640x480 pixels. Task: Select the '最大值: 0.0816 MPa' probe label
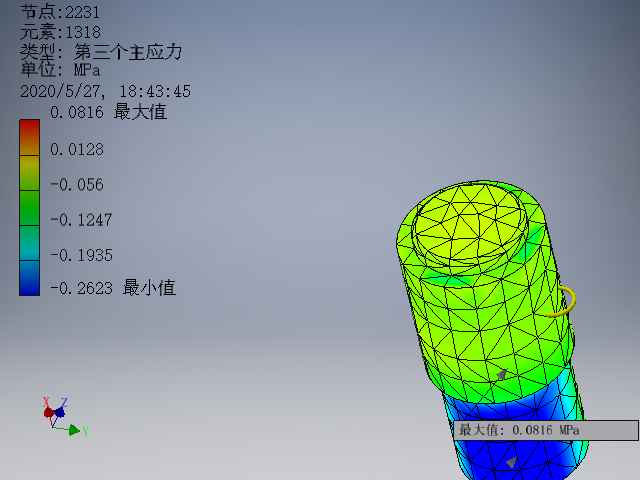click(546, 430)
